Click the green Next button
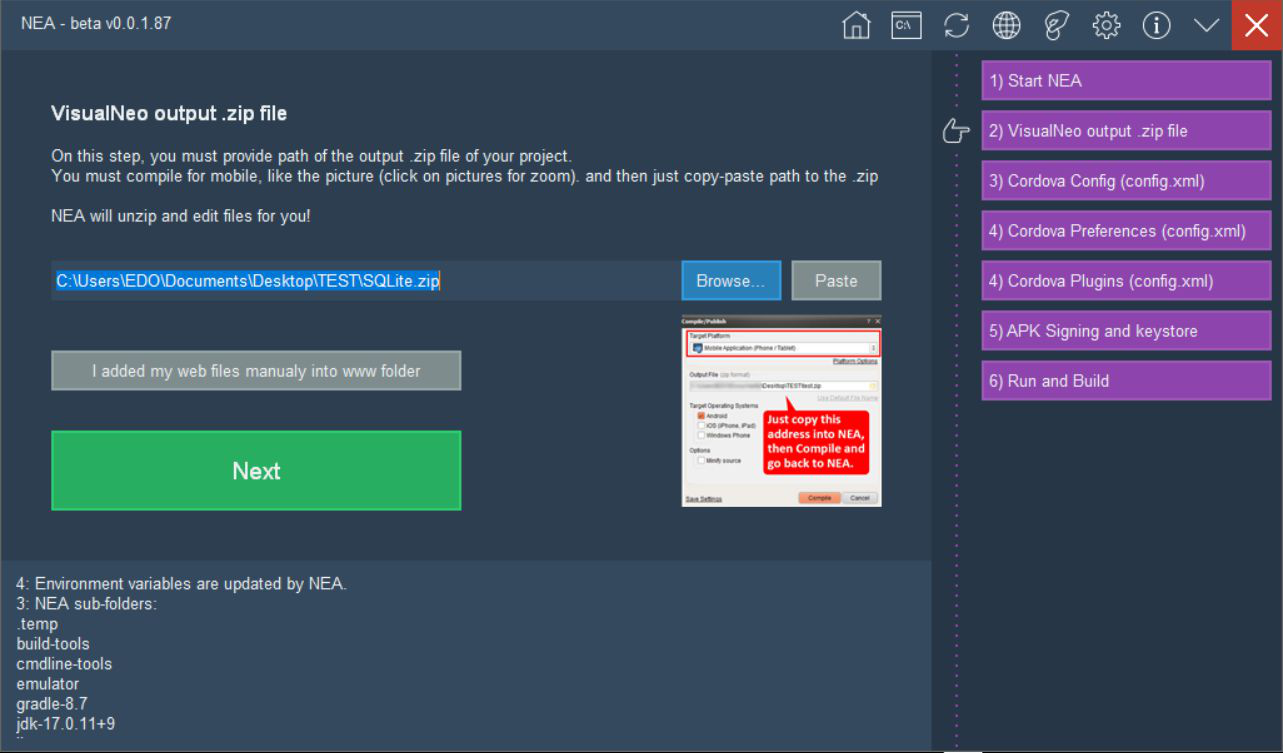 tap(256, 471)
